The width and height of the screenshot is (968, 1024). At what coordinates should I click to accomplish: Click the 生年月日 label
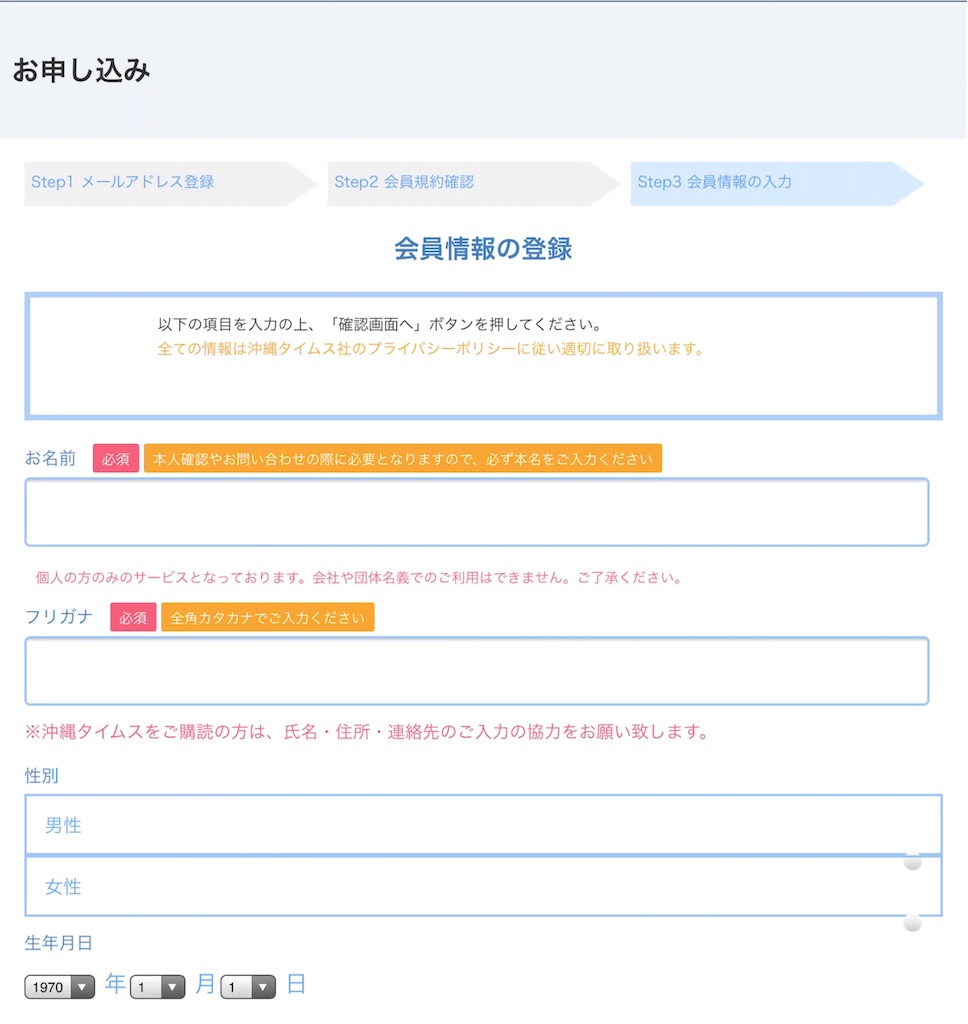(x=59, y=942)
